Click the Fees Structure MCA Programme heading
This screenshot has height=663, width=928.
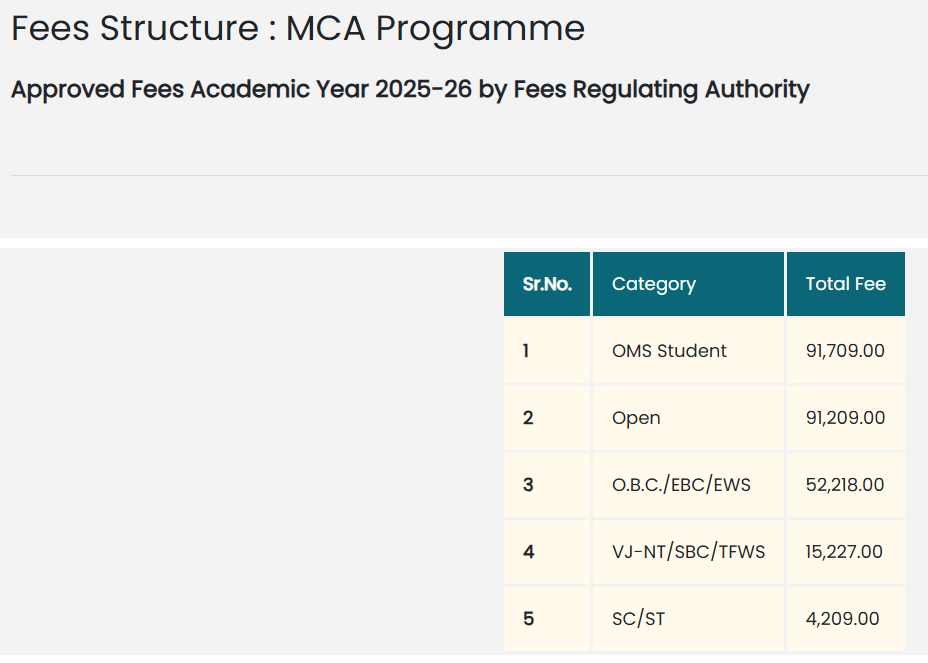pos(298,28)
